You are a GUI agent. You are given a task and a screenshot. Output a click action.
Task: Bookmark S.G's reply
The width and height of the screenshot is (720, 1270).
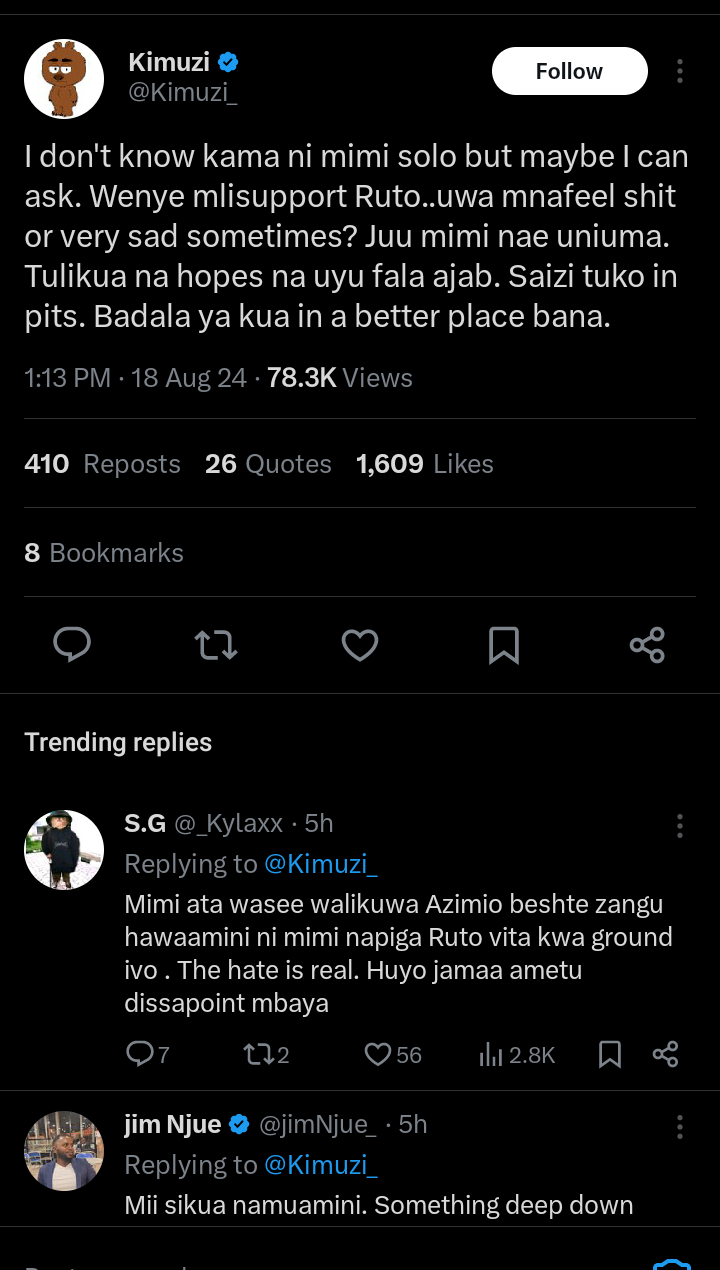(610, 1054)
